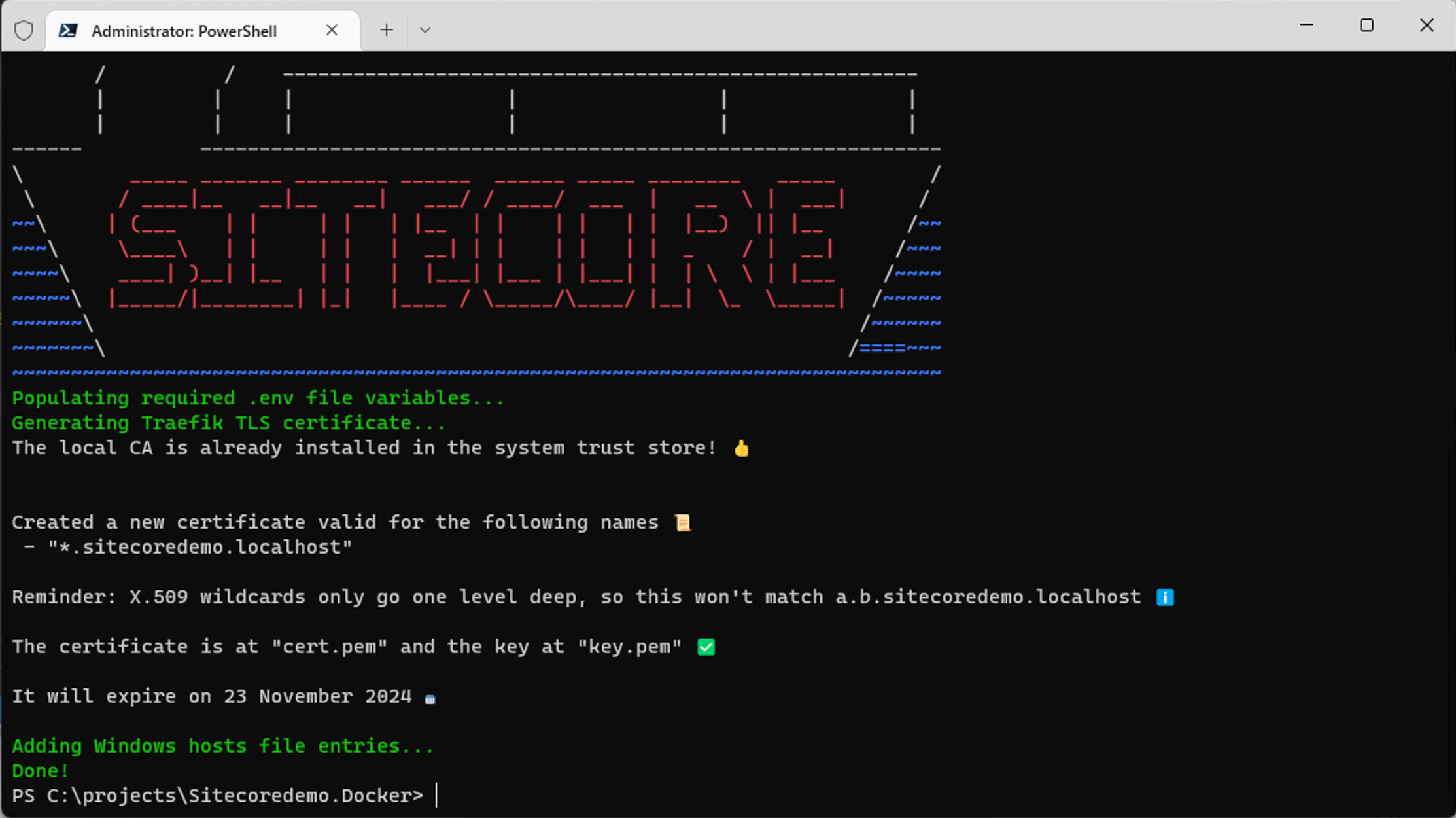The image size is (1456, 818).
Task: Open a new tab with plus button
Action: [x=387, y=30]
